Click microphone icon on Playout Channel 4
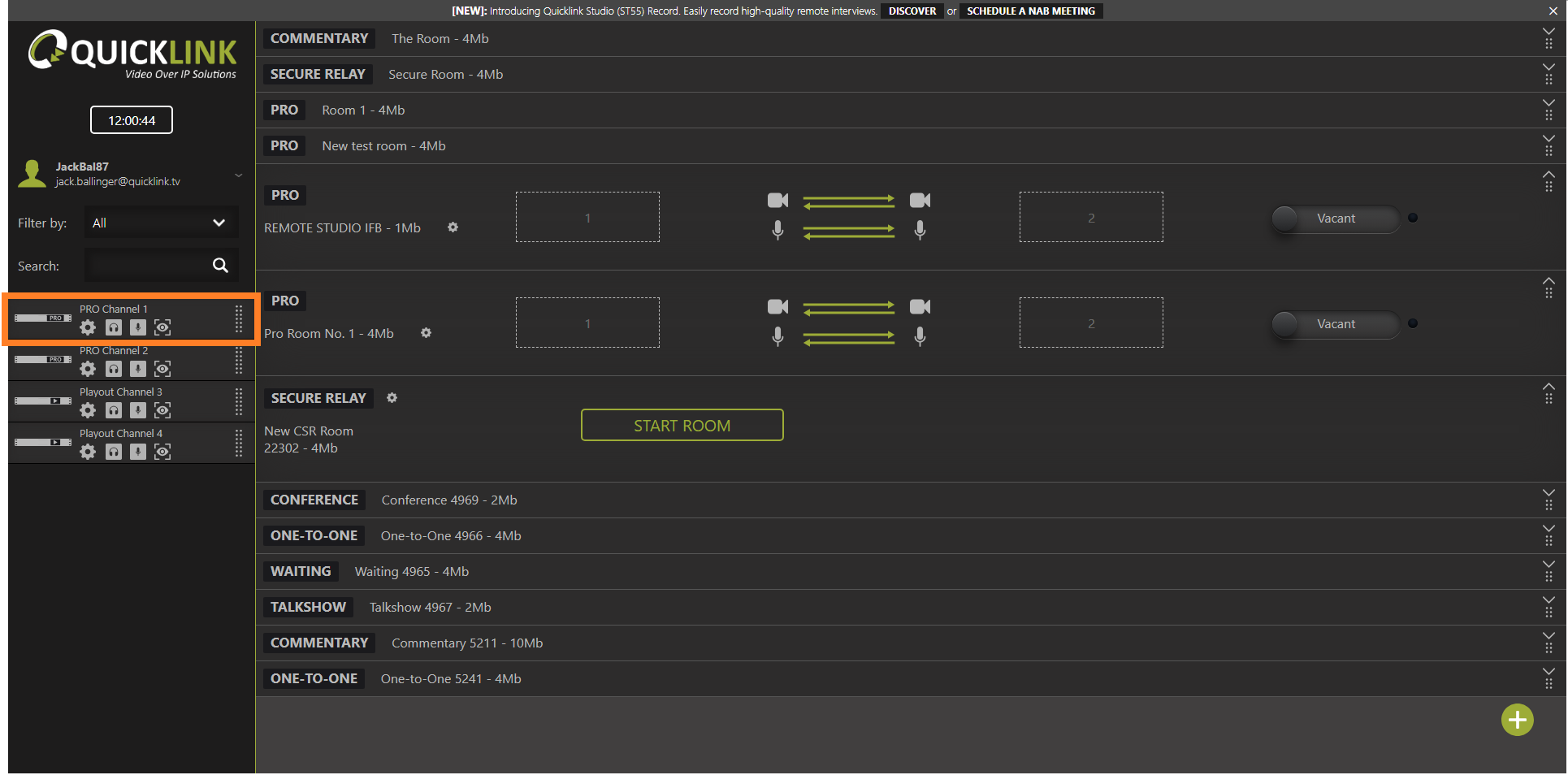Image resolution: width=1568 pixels, height=775 pixels. 138,452
